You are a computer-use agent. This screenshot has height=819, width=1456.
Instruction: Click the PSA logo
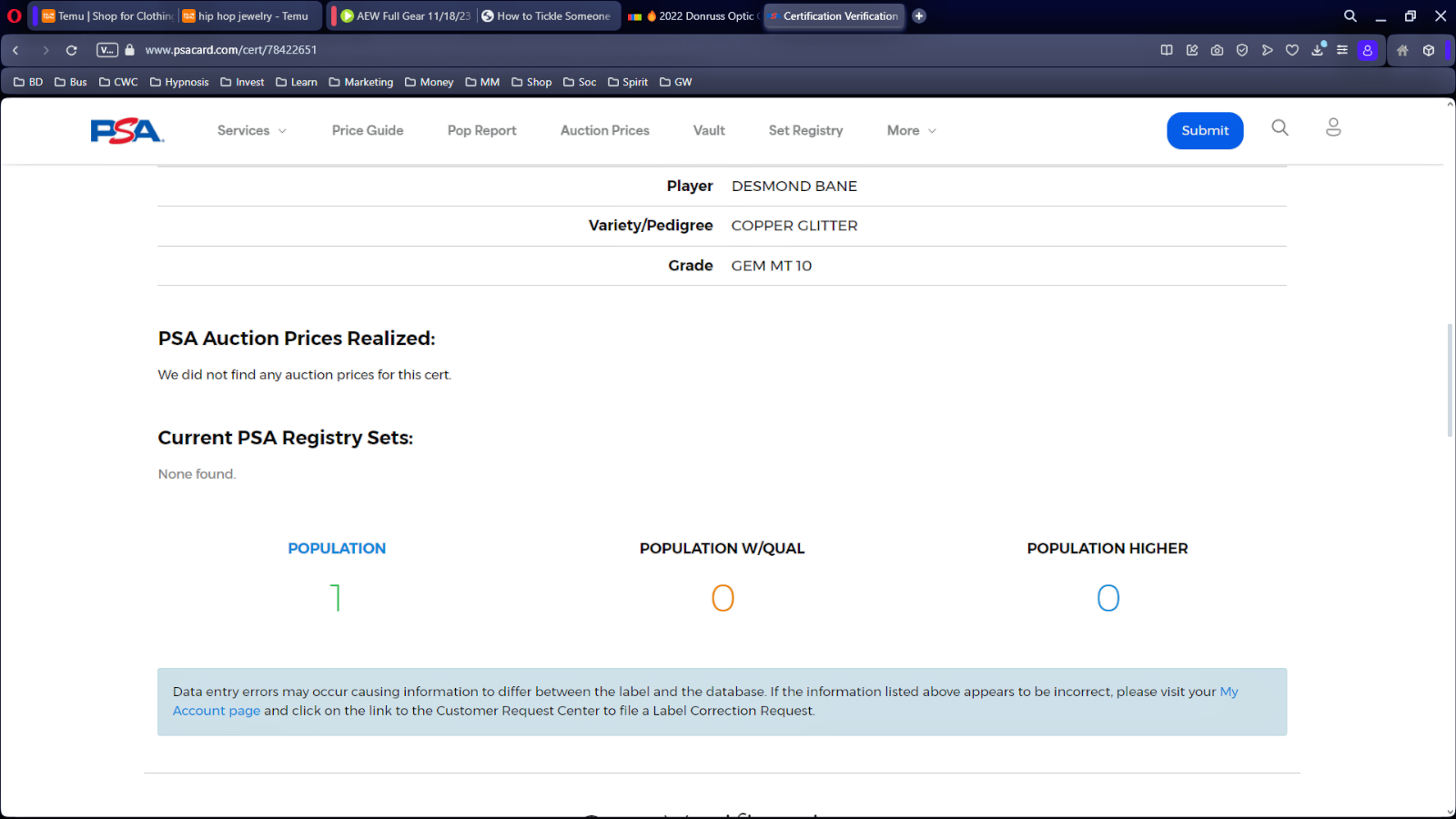[126, 131]
